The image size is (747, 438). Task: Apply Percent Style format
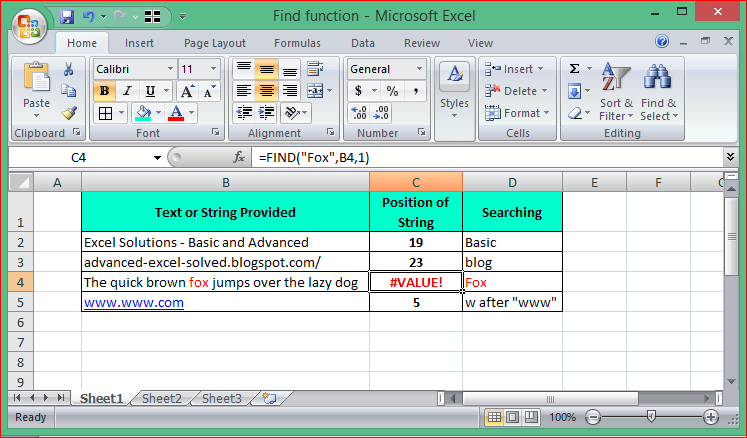(x=393, y=91)
